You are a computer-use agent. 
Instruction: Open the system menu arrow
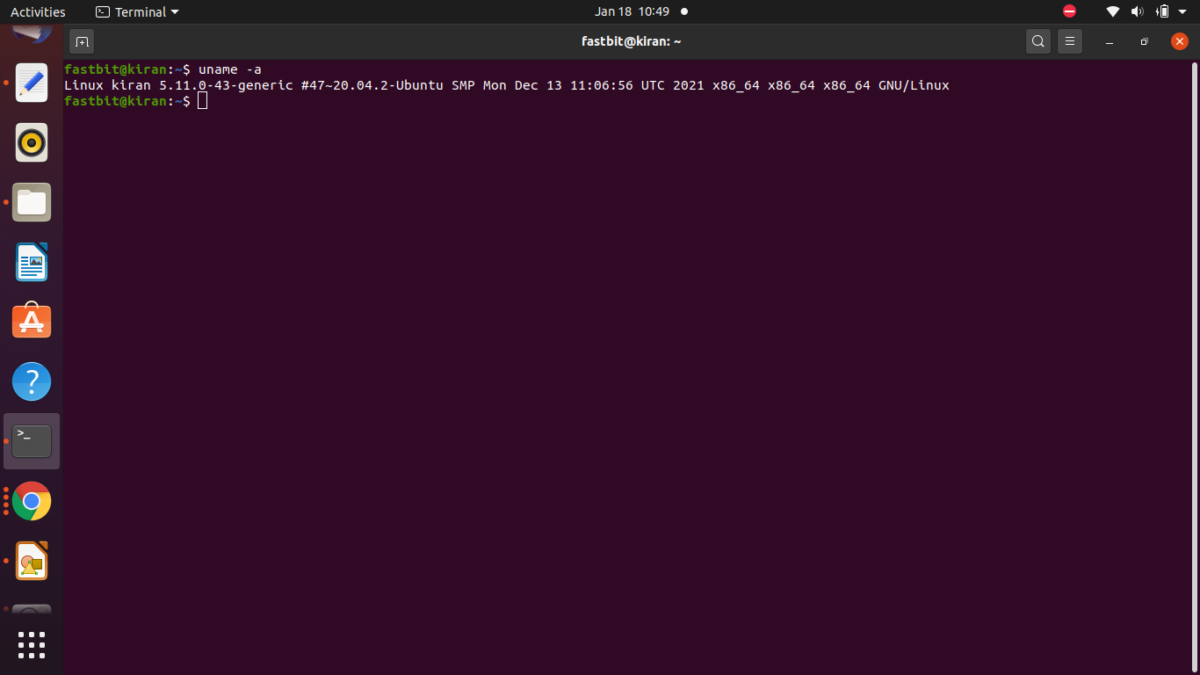coord(1184,12)
